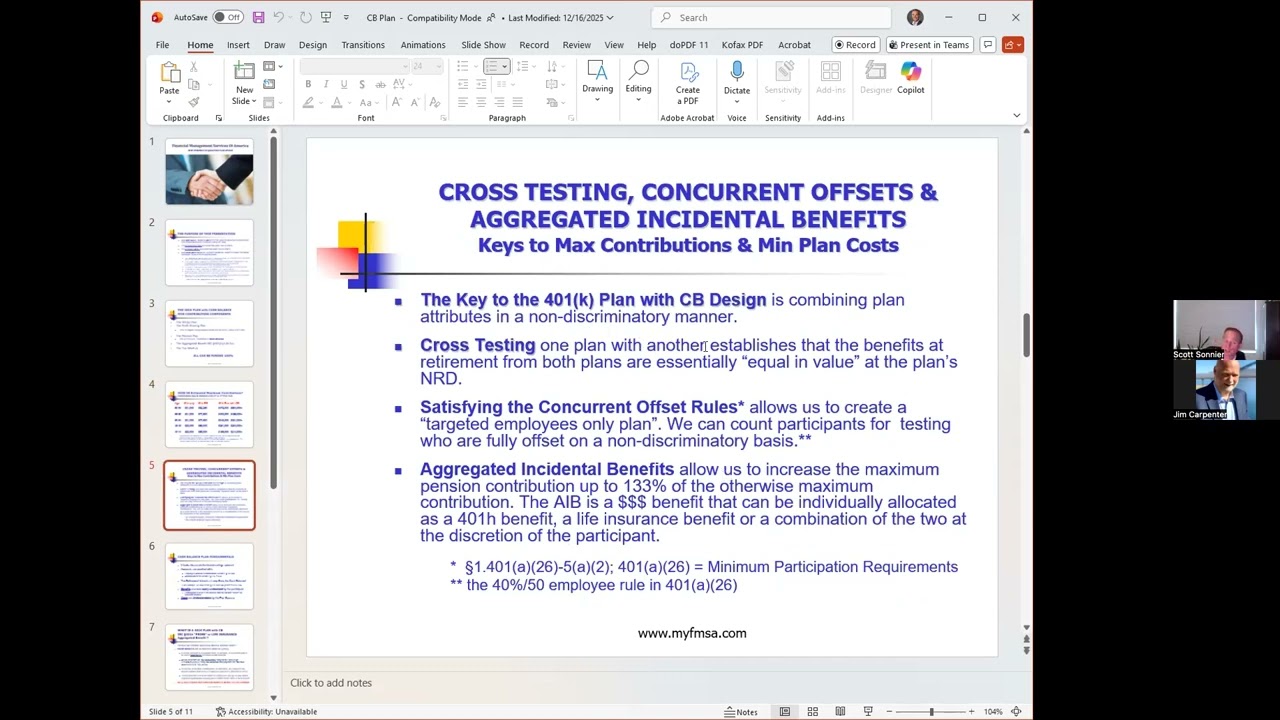Click the Align Left icon
The height and width of the screenshot is (720, 1280).
(x=462, y=103)
